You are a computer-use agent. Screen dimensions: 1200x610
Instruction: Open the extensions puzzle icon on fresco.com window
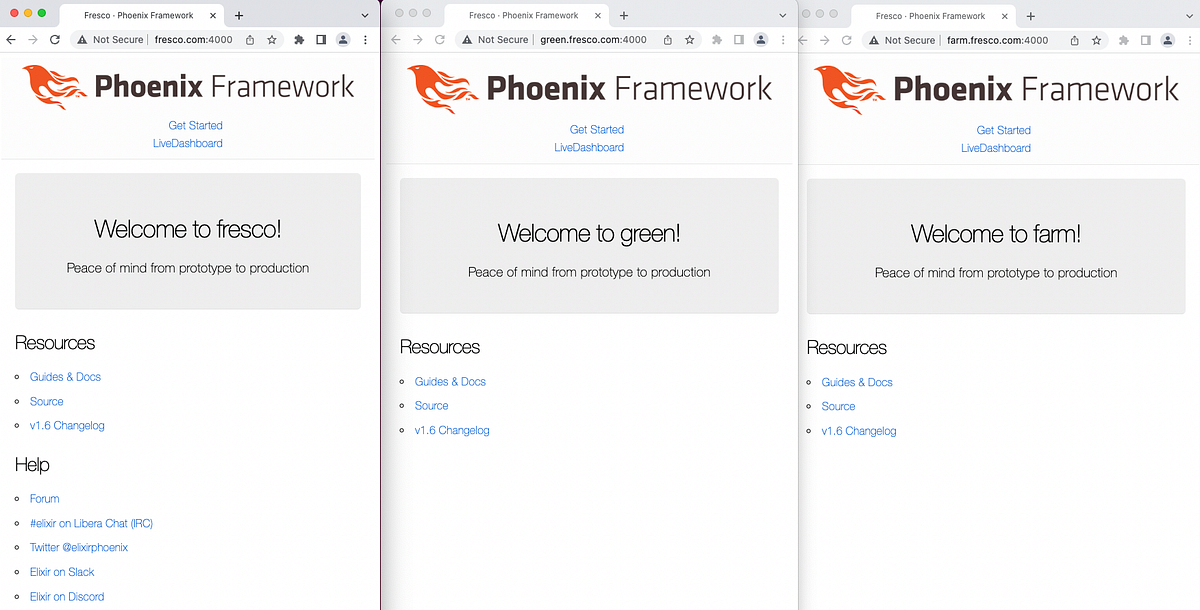[x=299, y=40]
